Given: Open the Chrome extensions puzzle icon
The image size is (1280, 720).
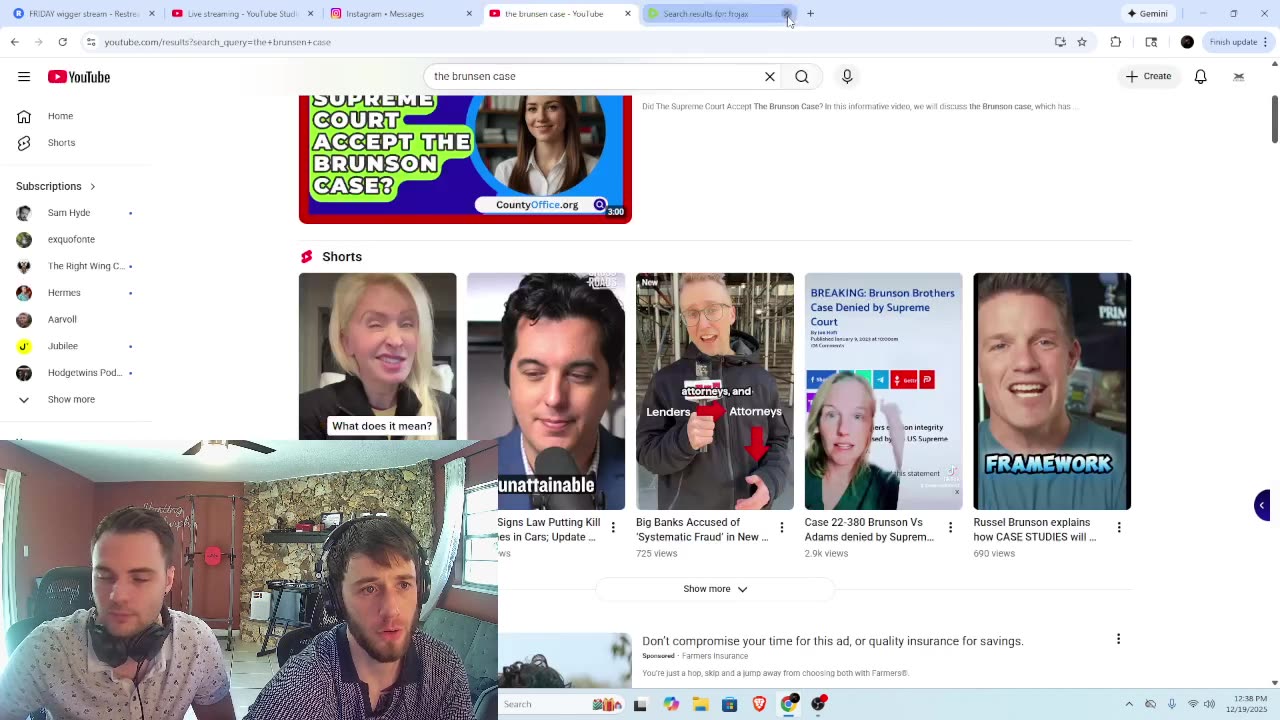Looking at the screenshot, I should pos(1116,42).
